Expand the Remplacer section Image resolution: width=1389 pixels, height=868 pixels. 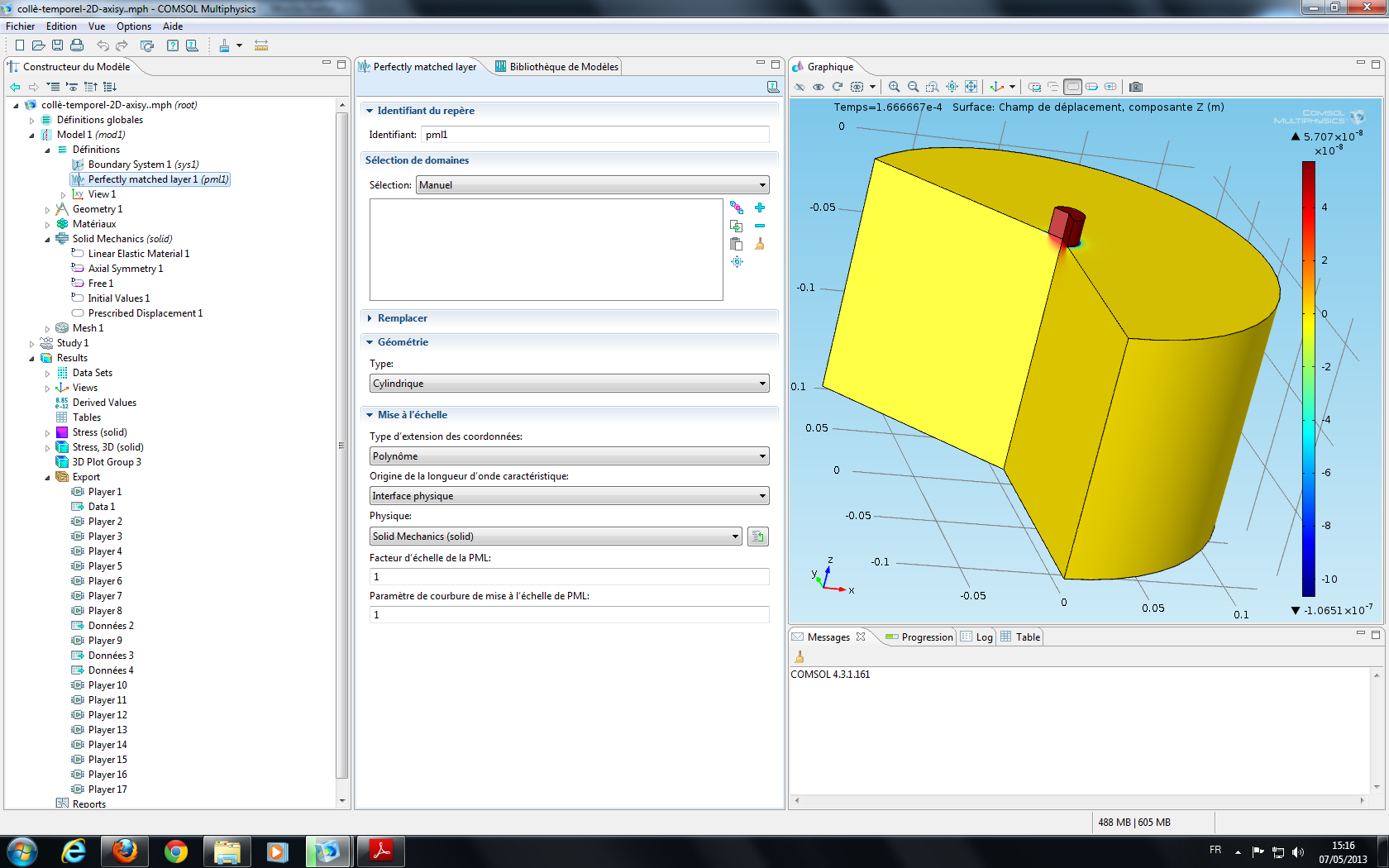tap(402, 318)
